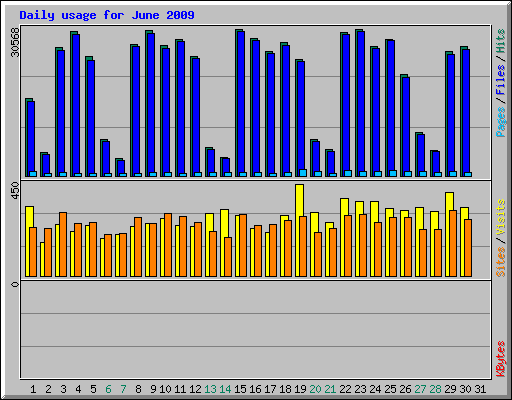Click day label 8 on the axis
Image resolution: width=512 pixels, height=400 pixels.
(138, 389)
